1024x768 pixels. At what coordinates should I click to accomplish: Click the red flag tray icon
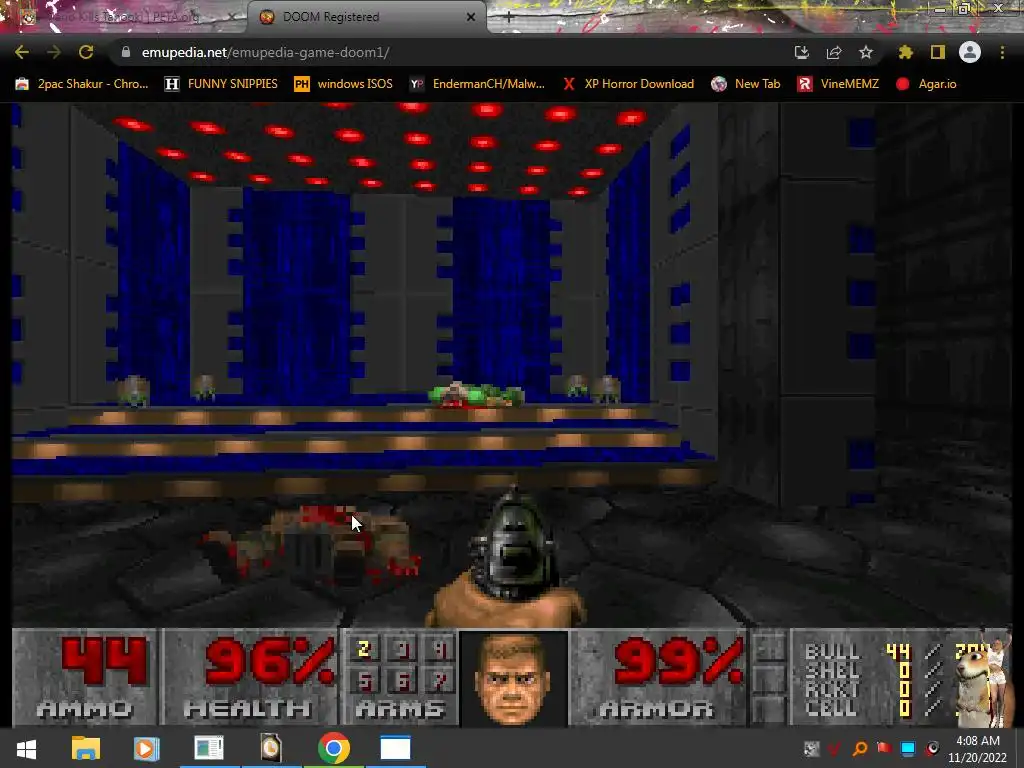(884, 748)
